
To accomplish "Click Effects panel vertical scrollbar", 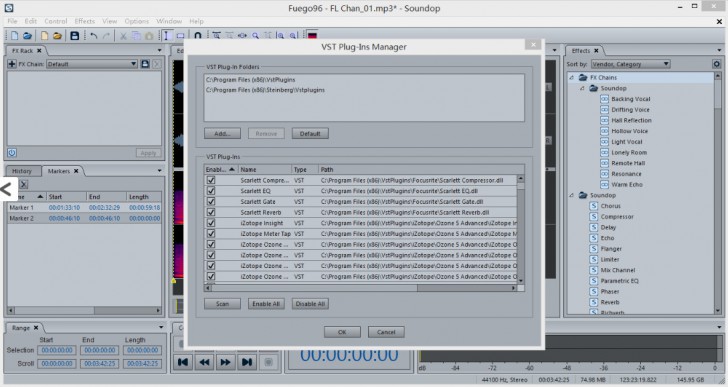I will 718,193.
